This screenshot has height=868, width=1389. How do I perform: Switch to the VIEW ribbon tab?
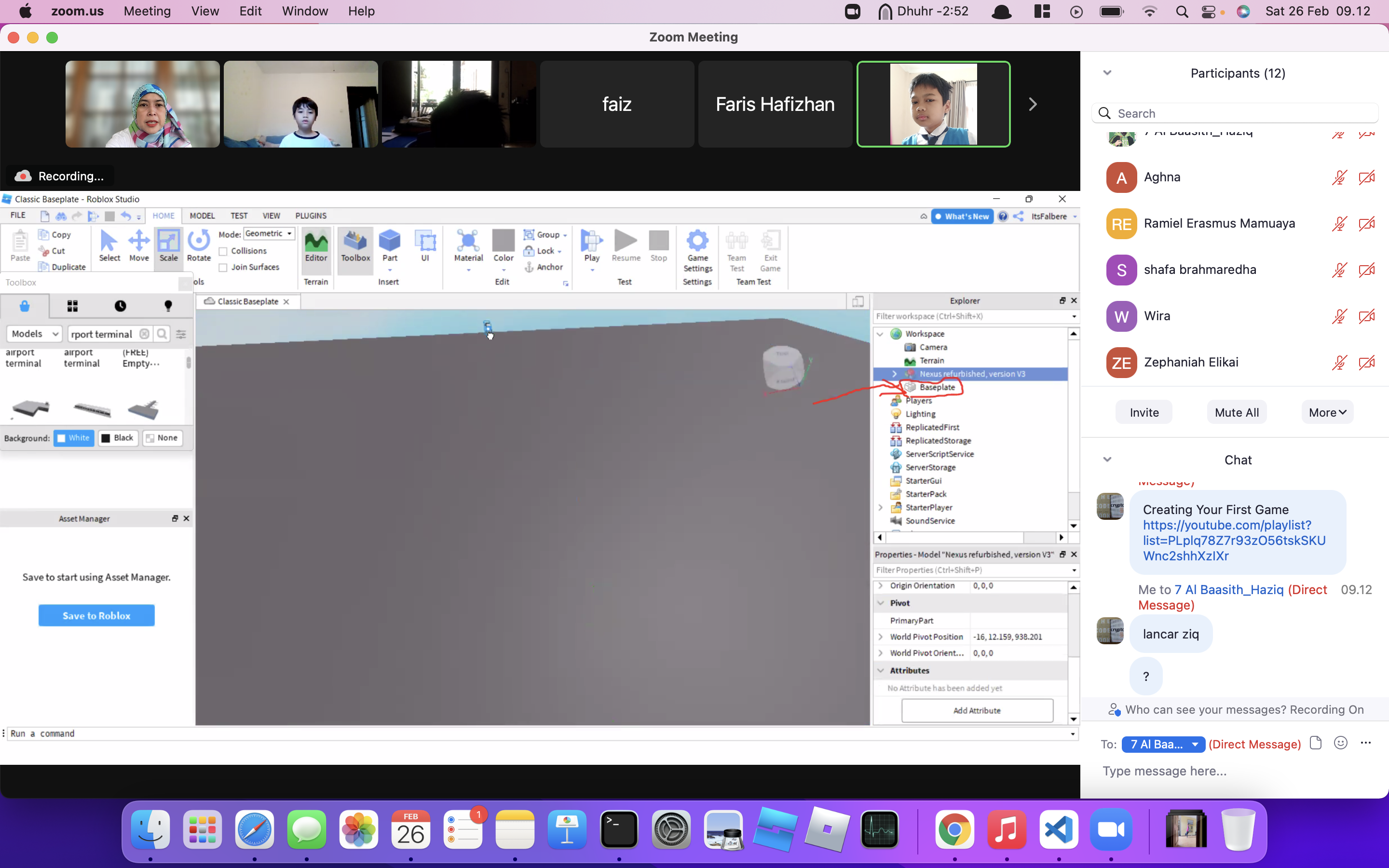pyautogui.click(x=271, y=216)
